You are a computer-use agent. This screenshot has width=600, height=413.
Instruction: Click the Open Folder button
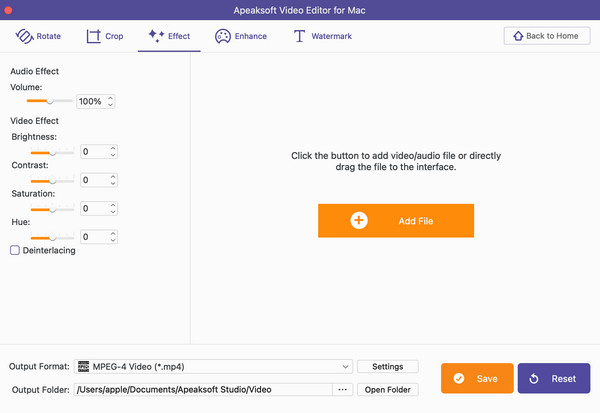(388, 390)
